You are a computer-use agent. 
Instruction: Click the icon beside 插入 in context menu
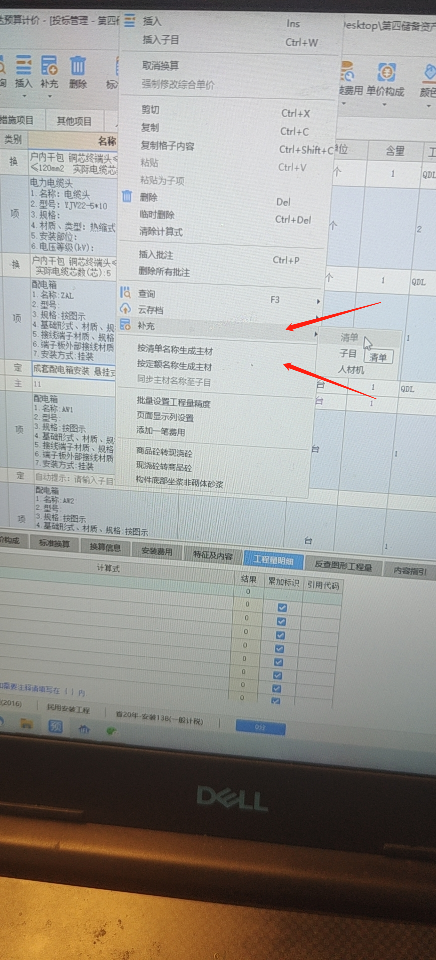(x=129, y=21)
